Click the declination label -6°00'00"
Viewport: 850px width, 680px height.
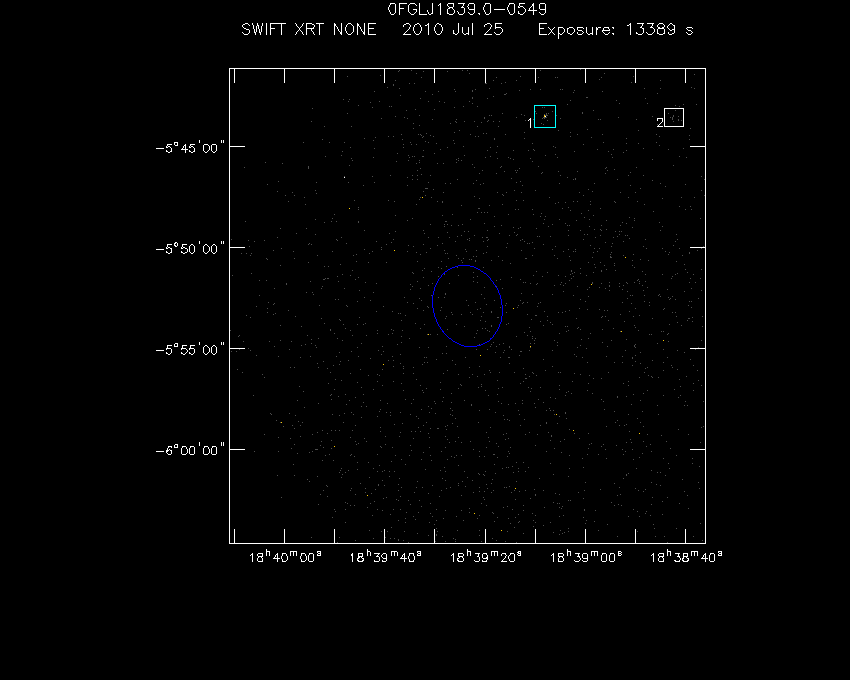click(190, 450)
